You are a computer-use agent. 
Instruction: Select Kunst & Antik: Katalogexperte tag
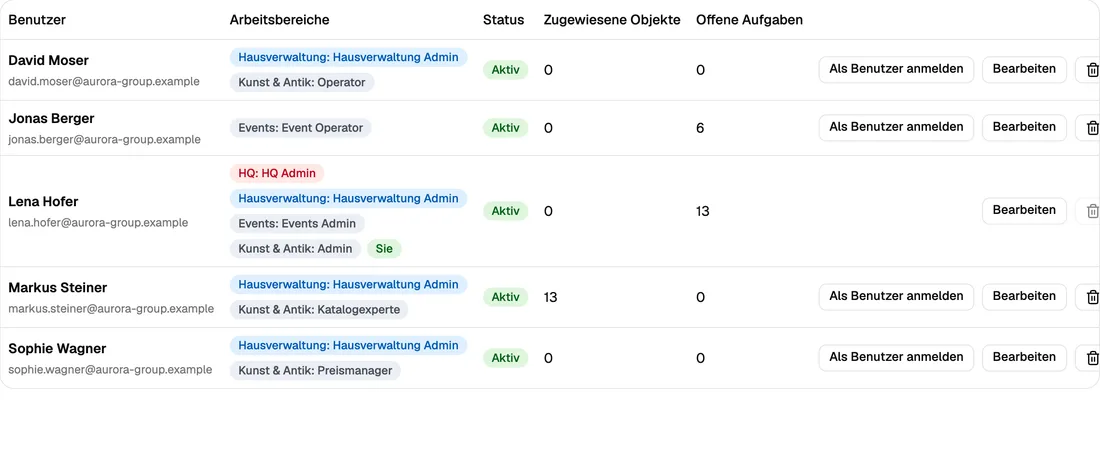point(319,309)
